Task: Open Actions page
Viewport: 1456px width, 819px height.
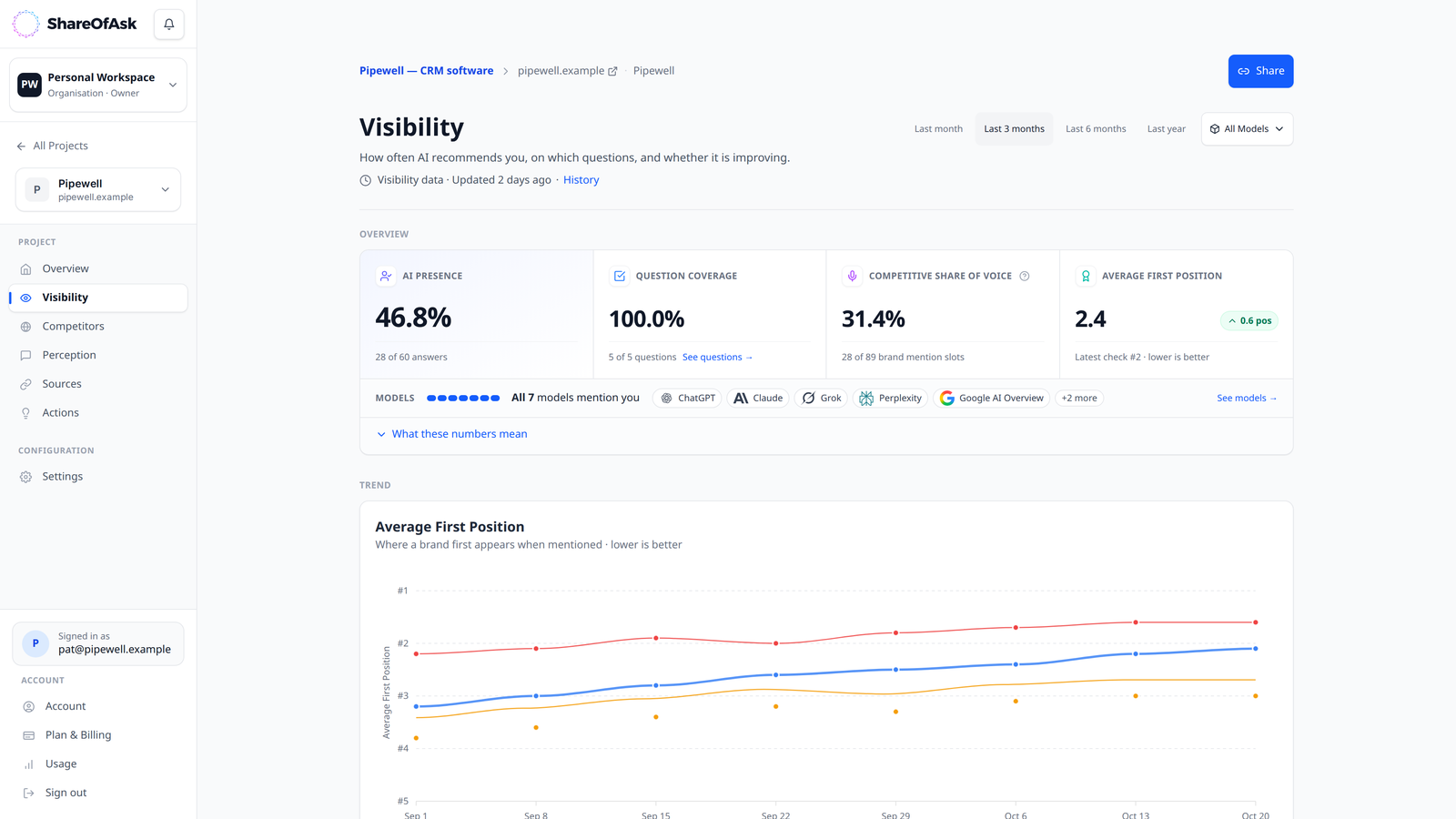Action: click(x=98, y=412)
